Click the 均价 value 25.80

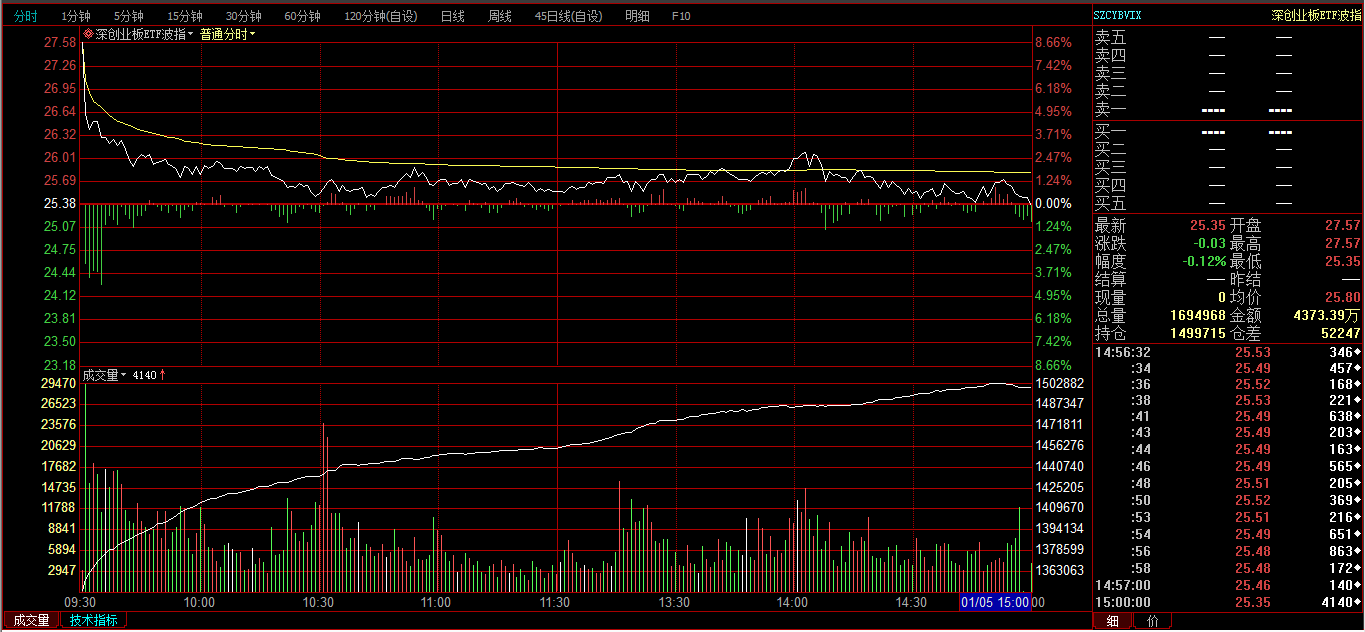(x=1342, y=298)
